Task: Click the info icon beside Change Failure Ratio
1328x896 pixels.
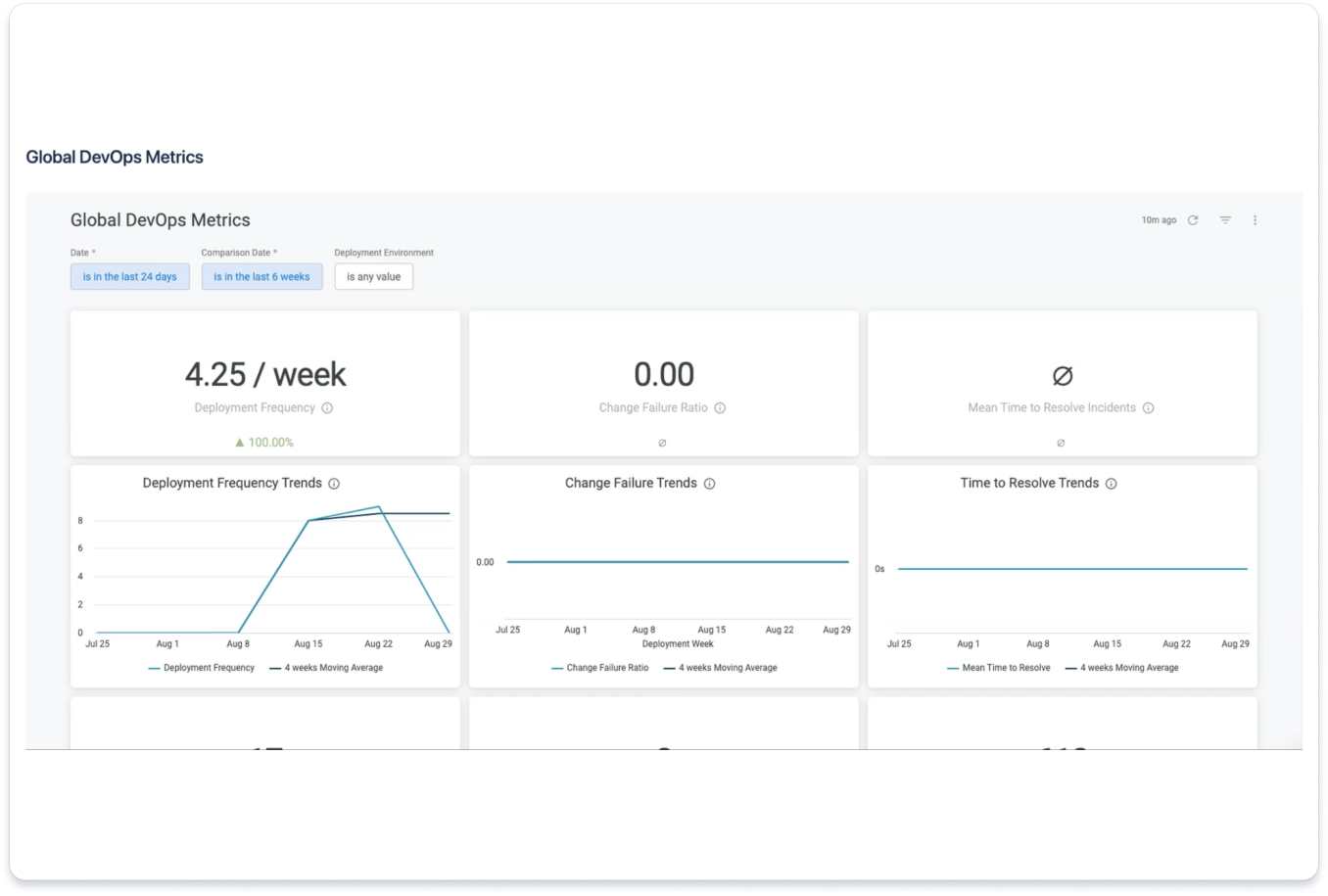Action: [x=720, y=407]
